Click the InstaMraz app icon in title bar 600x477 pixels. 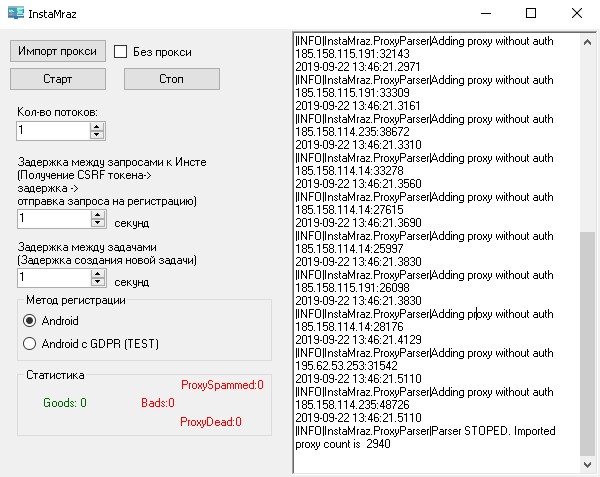pos(16,13)
